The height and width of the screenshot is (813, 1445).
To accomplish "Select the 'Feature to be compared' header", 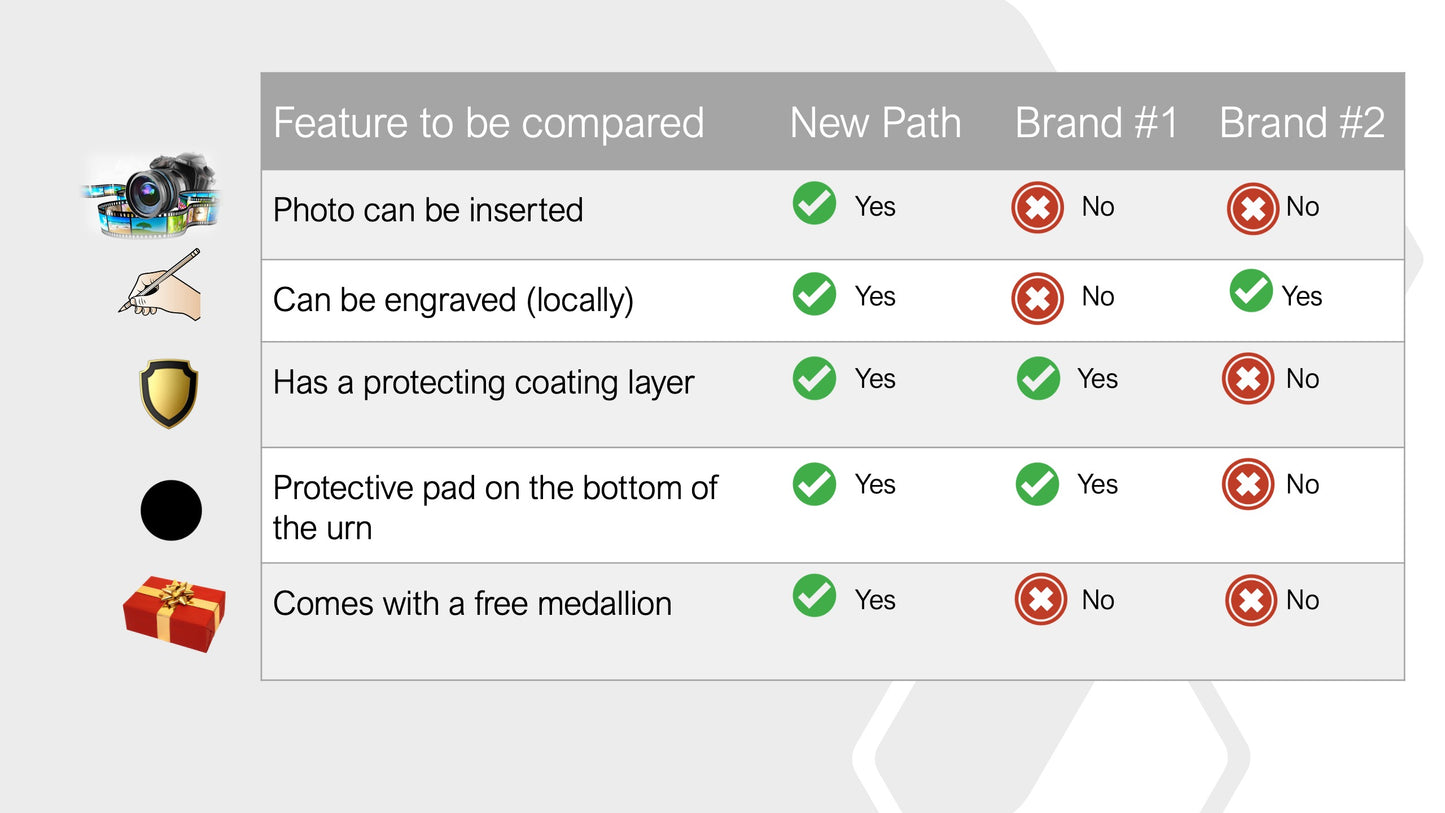I will click(488, 123).
